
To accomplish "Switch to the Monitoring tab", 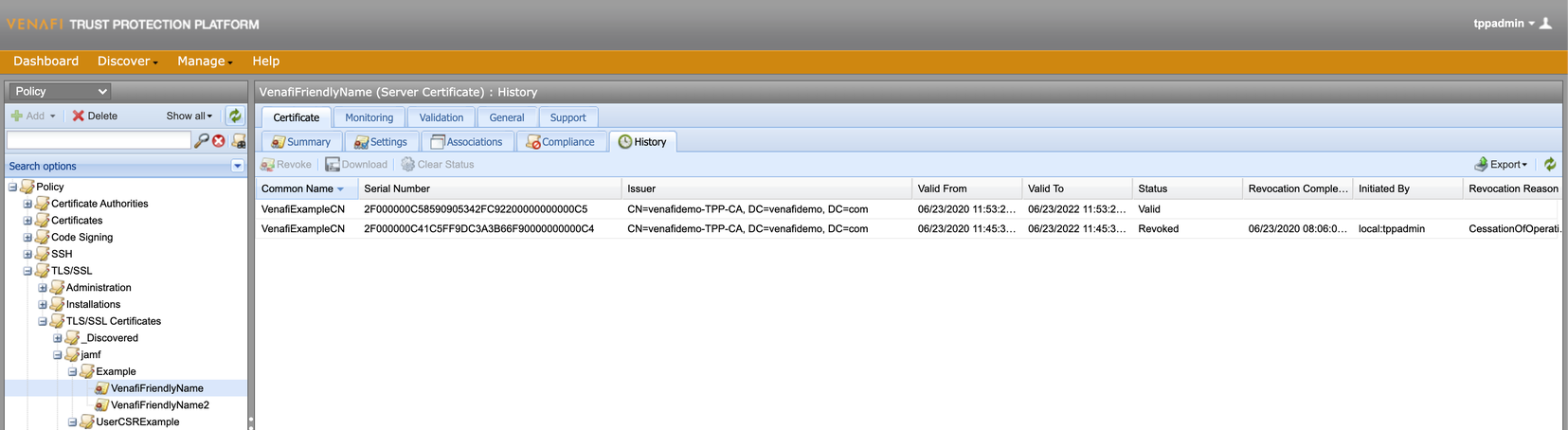I will 369,117.
